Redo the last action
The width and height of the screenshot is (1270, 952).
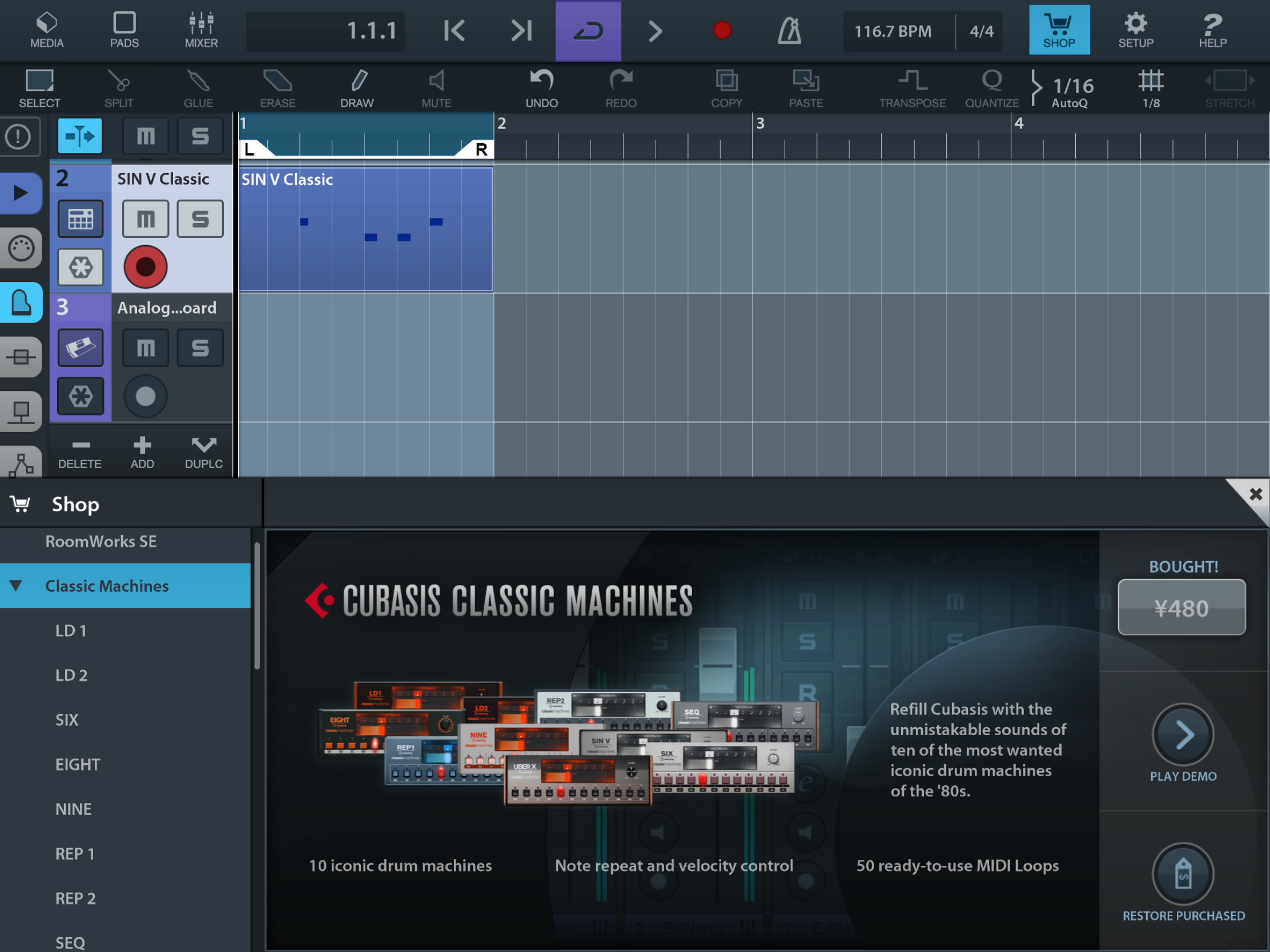pos(621,88)
